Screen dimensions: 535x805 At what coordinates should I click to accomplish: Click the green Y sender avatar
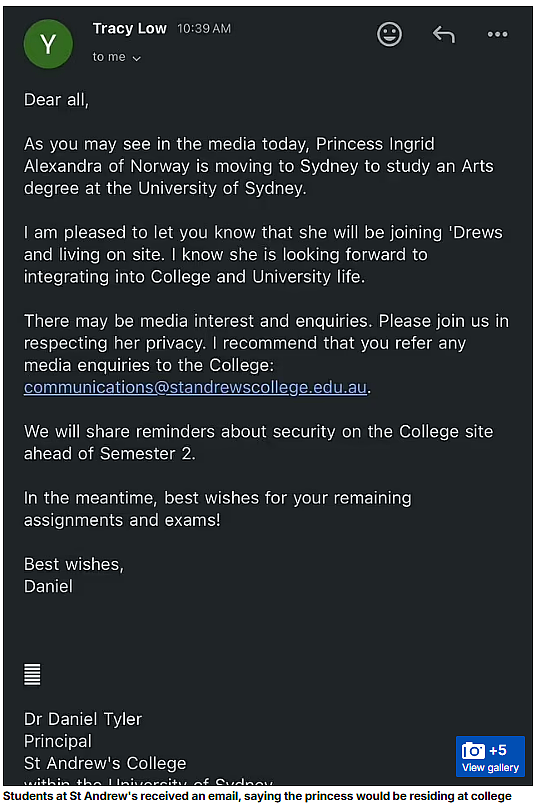point(48,44)
